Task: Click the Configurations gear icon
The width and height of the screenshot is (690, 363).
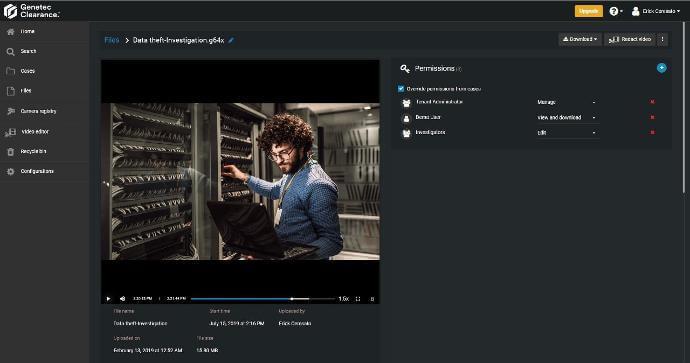Action: 11,172
